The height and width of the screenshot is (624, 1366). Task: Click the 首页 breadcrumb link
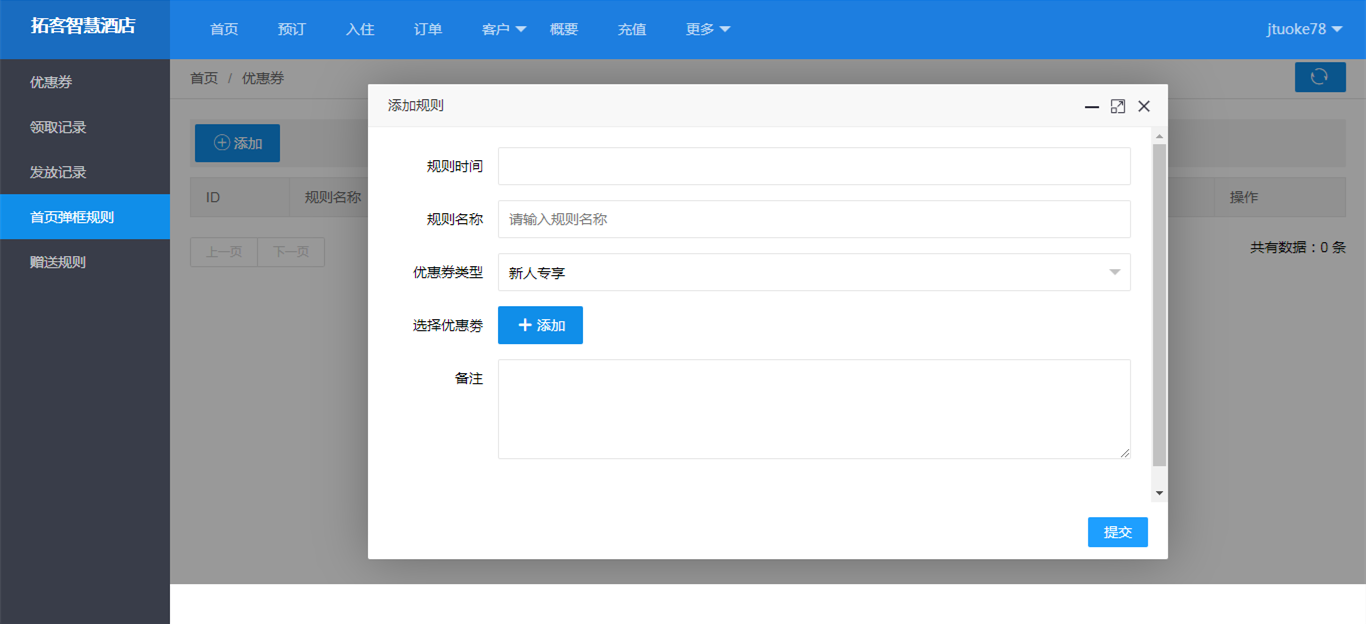click(204, 78)
